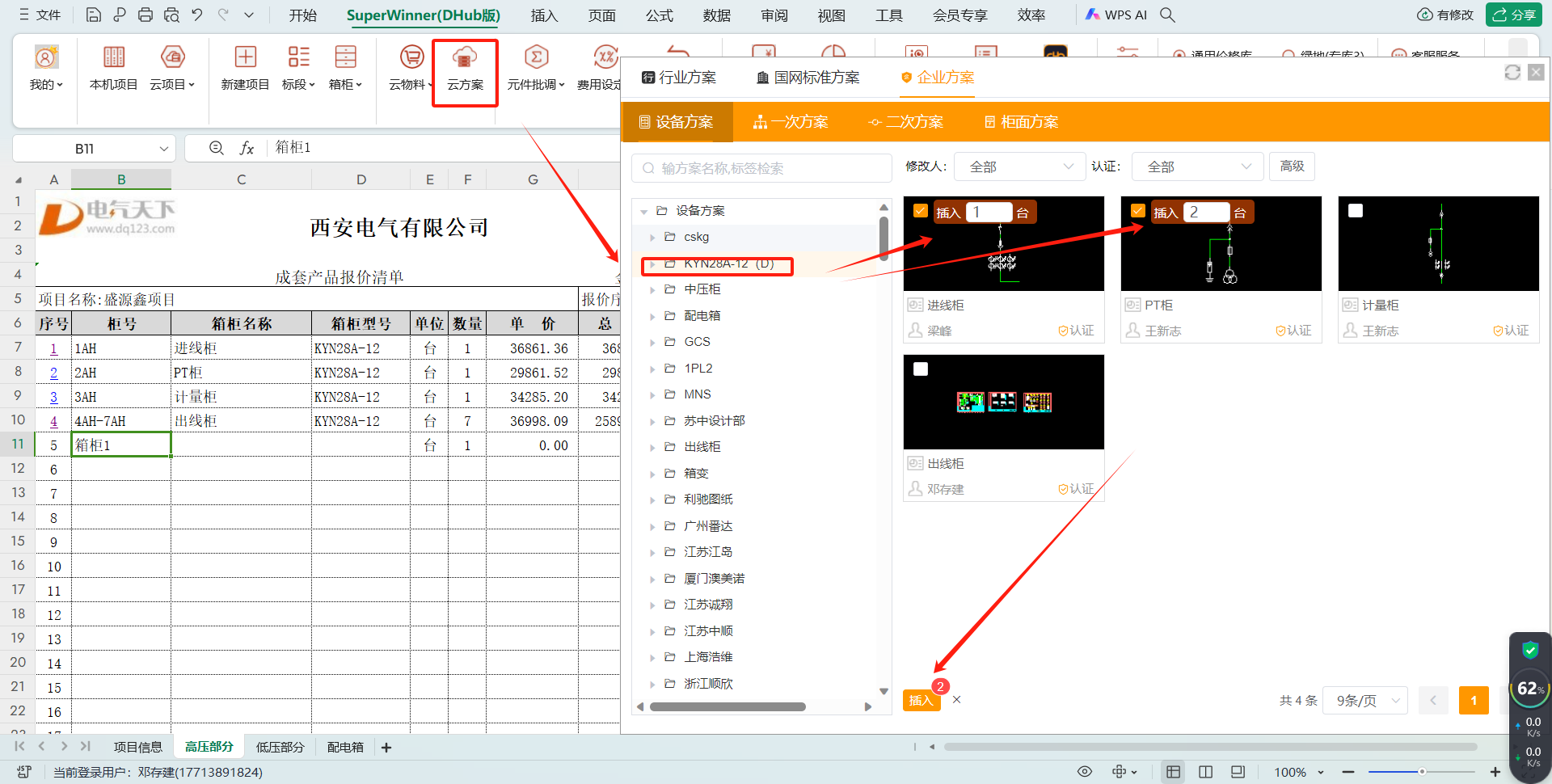This screenshot has width=1552, height=784.
Task: Click the 有修改 status button
Action: coord(1445,15)
